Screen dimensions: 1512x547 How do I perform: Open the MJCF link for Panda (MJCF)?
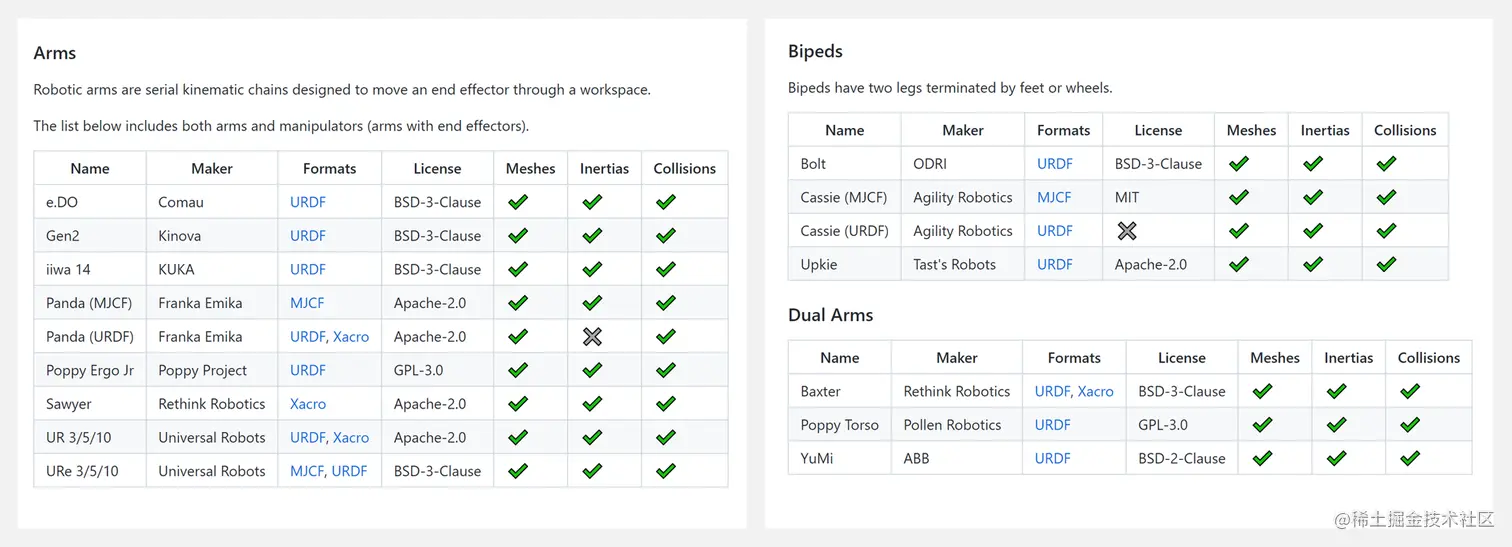tap(307, 303)
